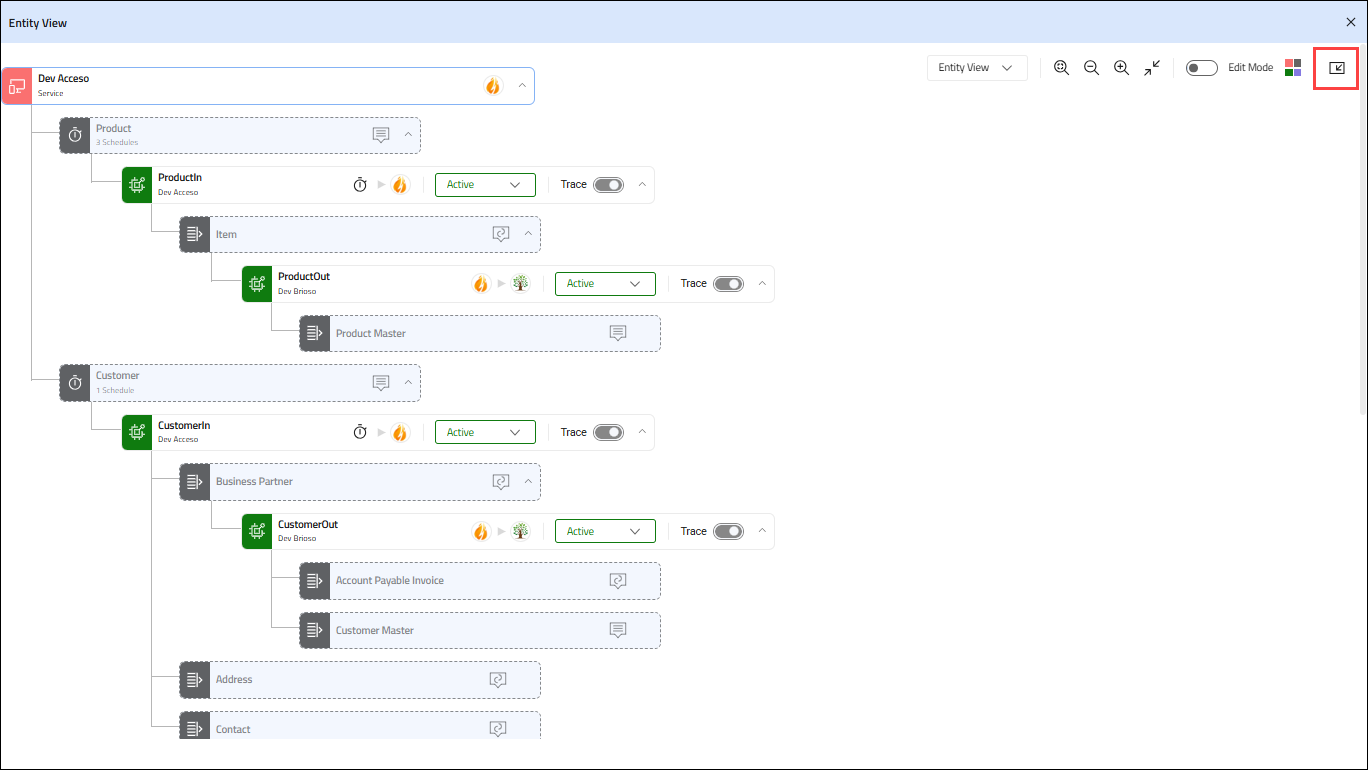Open the color legend squares icon
Viewport: 1368px width, 770px height.
[x=1293, y=68]
